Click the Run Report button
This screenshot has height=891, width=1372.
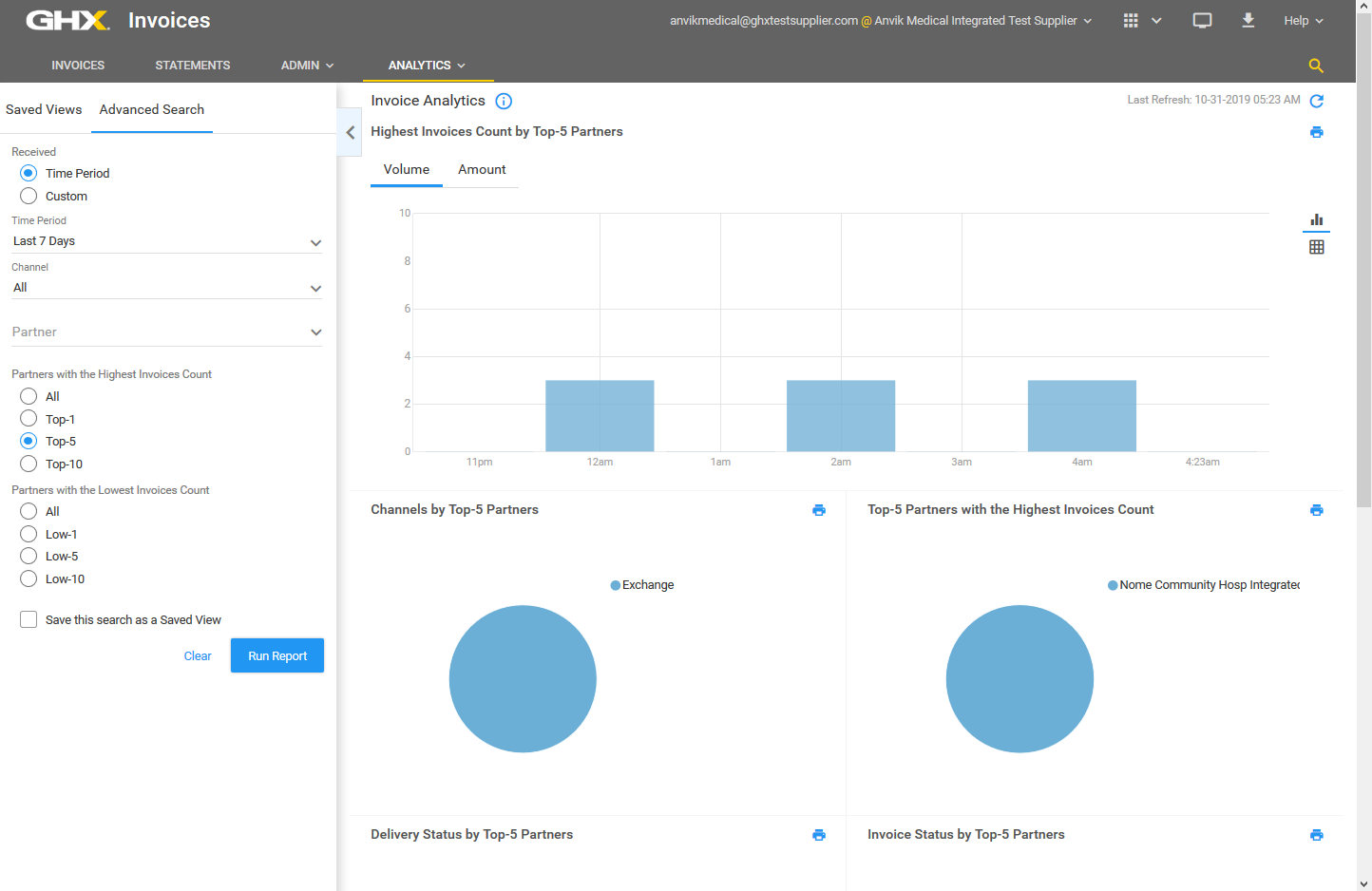pos(277,655)
